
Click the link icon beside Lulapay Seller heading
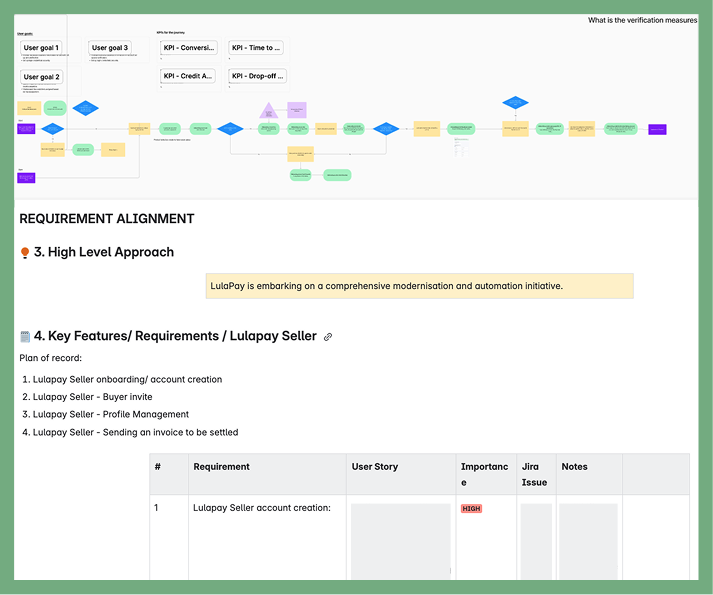tap(328, 337)
